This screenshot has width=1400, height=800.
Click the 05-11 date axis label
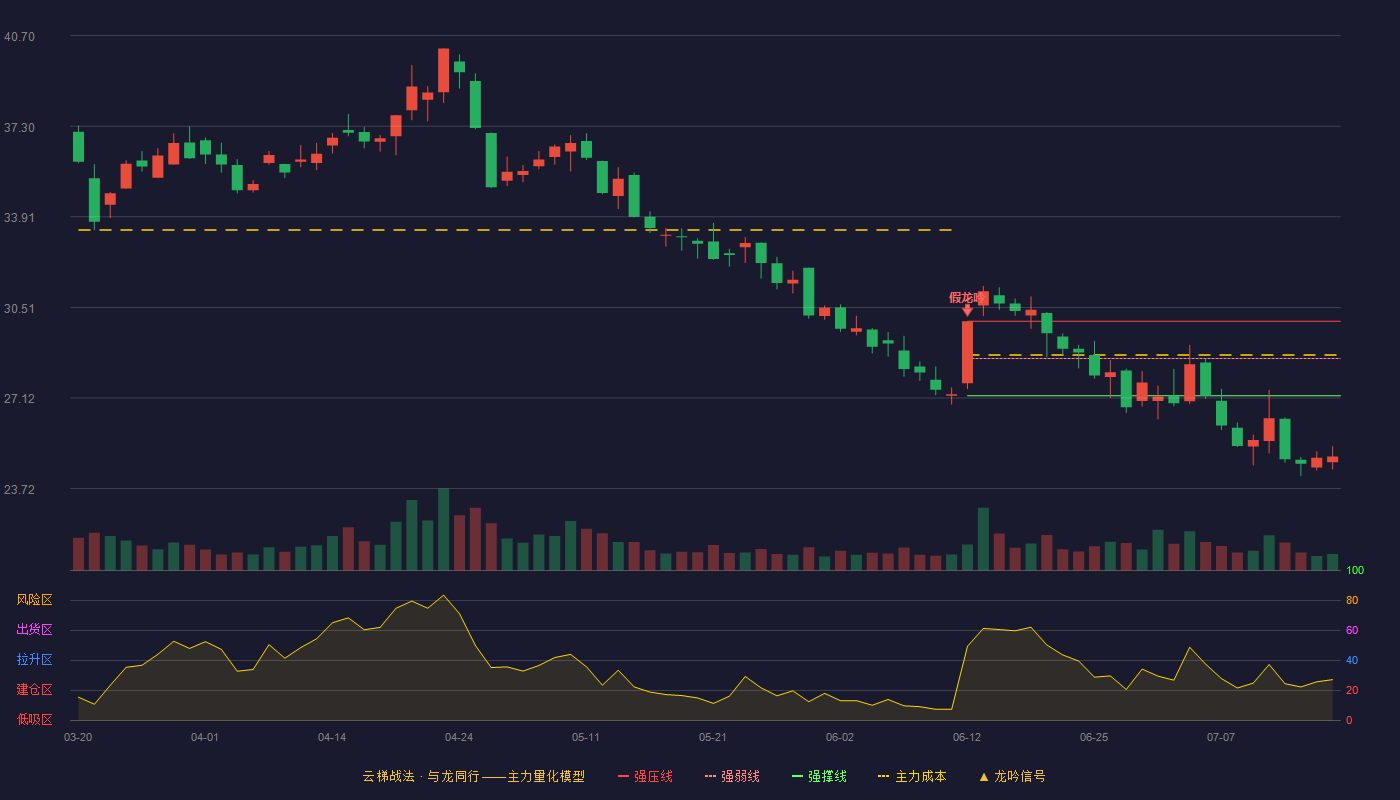point(586,737)
